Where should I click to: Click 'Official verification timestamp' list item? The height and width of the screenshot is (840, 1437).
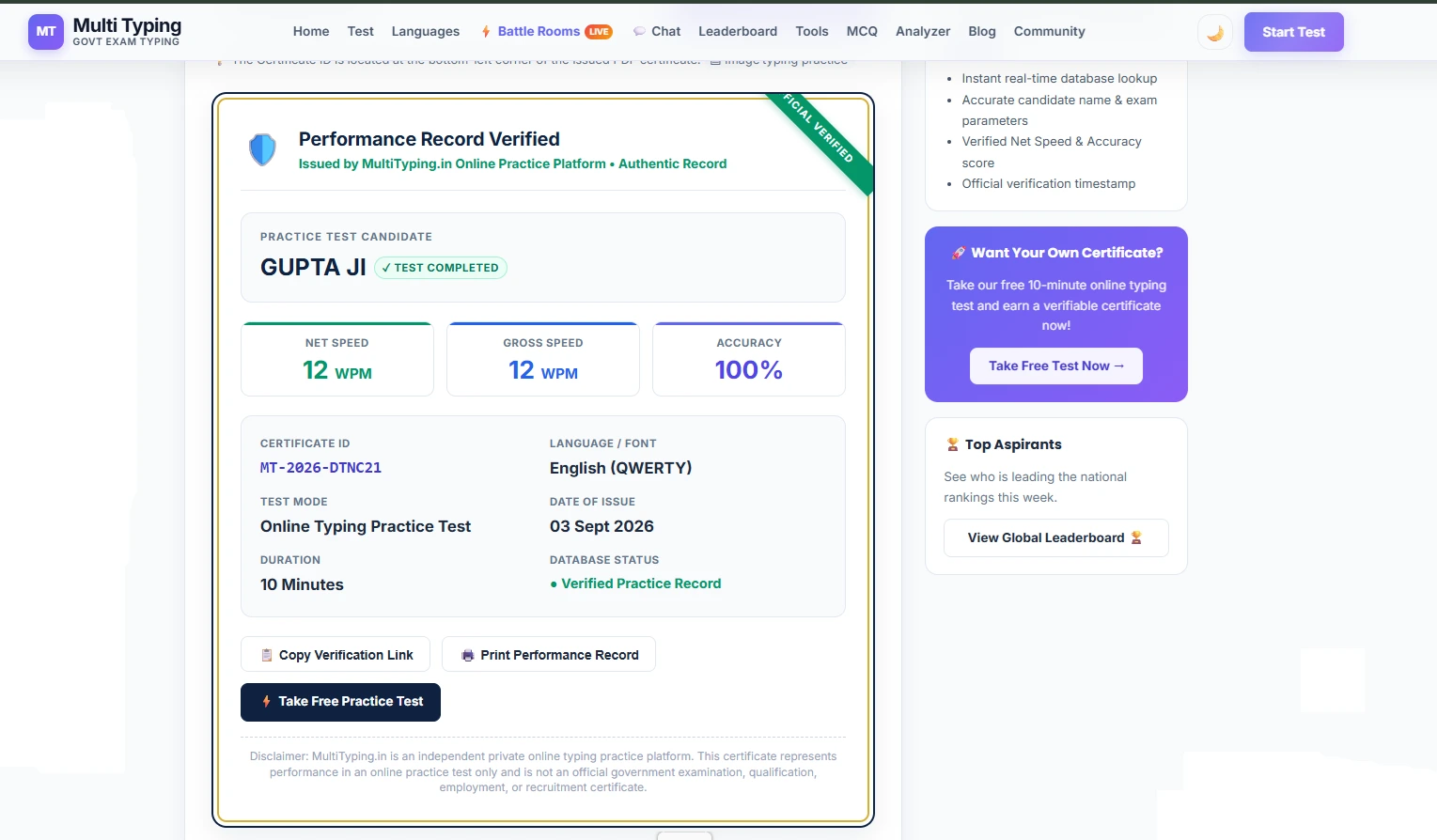coord(1049,183)
